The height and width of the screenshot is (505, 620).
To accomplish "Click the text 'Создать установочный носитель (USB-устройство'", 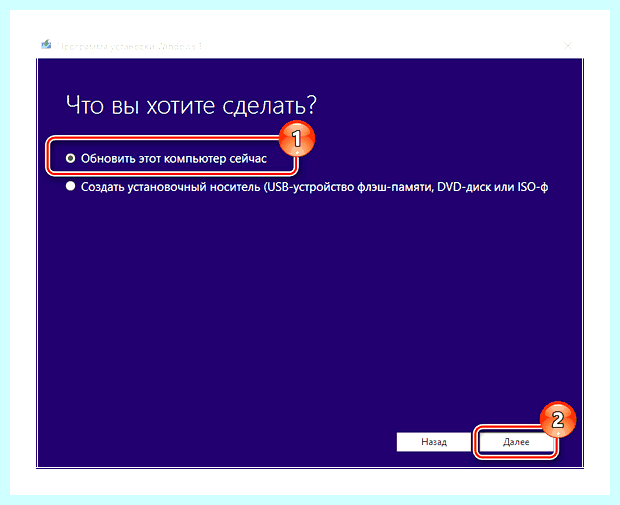I will (x=217, y=187).
